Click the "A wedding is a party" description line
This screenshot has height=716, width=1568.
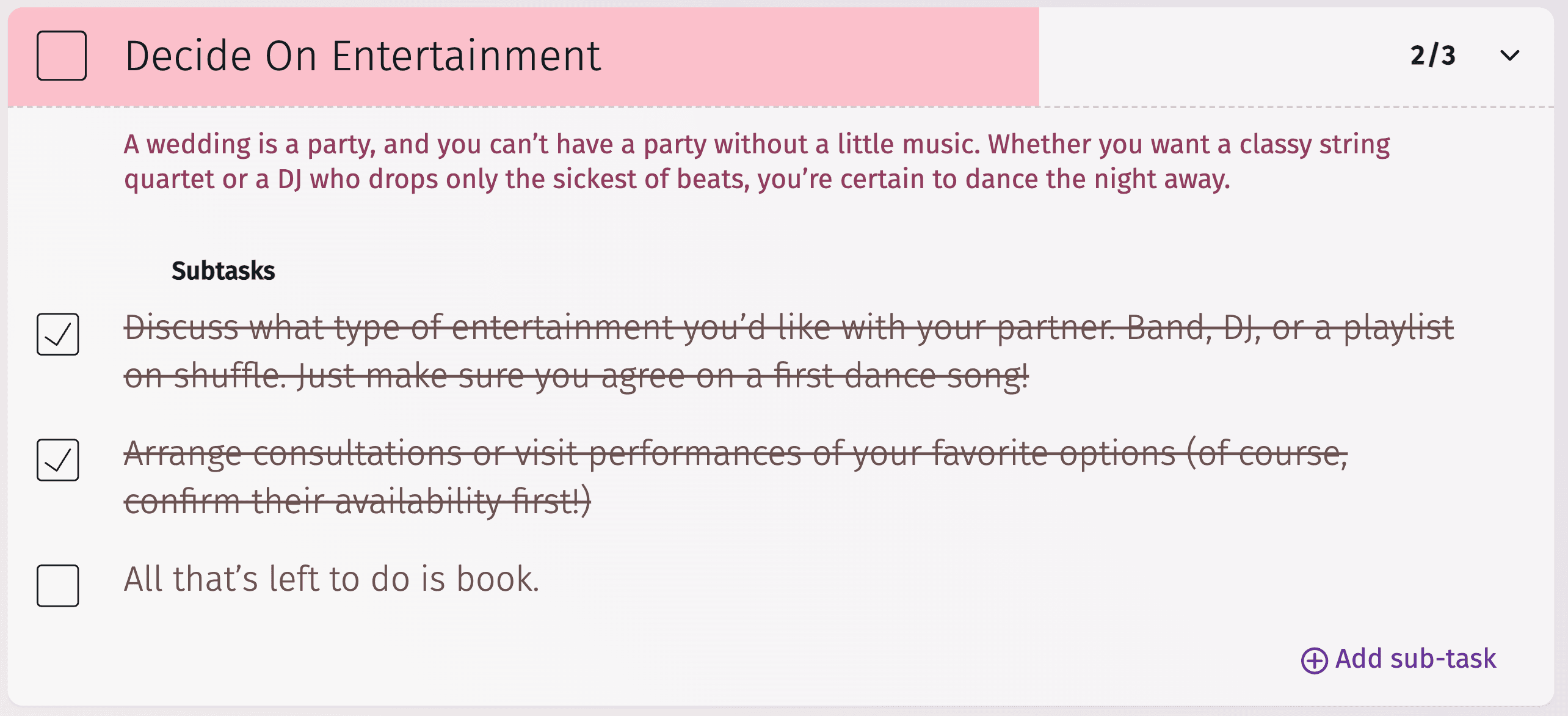click(756, 144)
